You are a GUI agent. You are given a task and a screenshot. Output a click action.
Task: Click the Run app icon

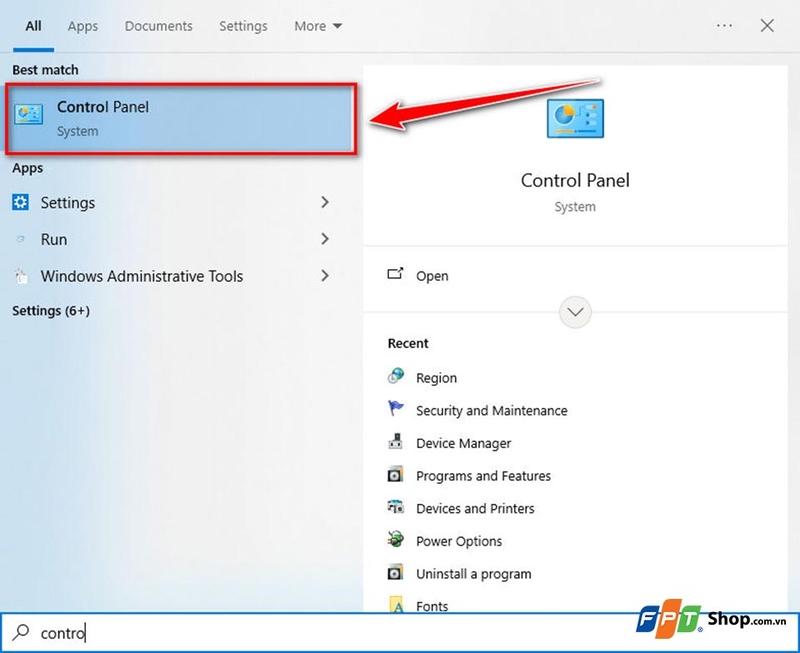pos(20,239)
